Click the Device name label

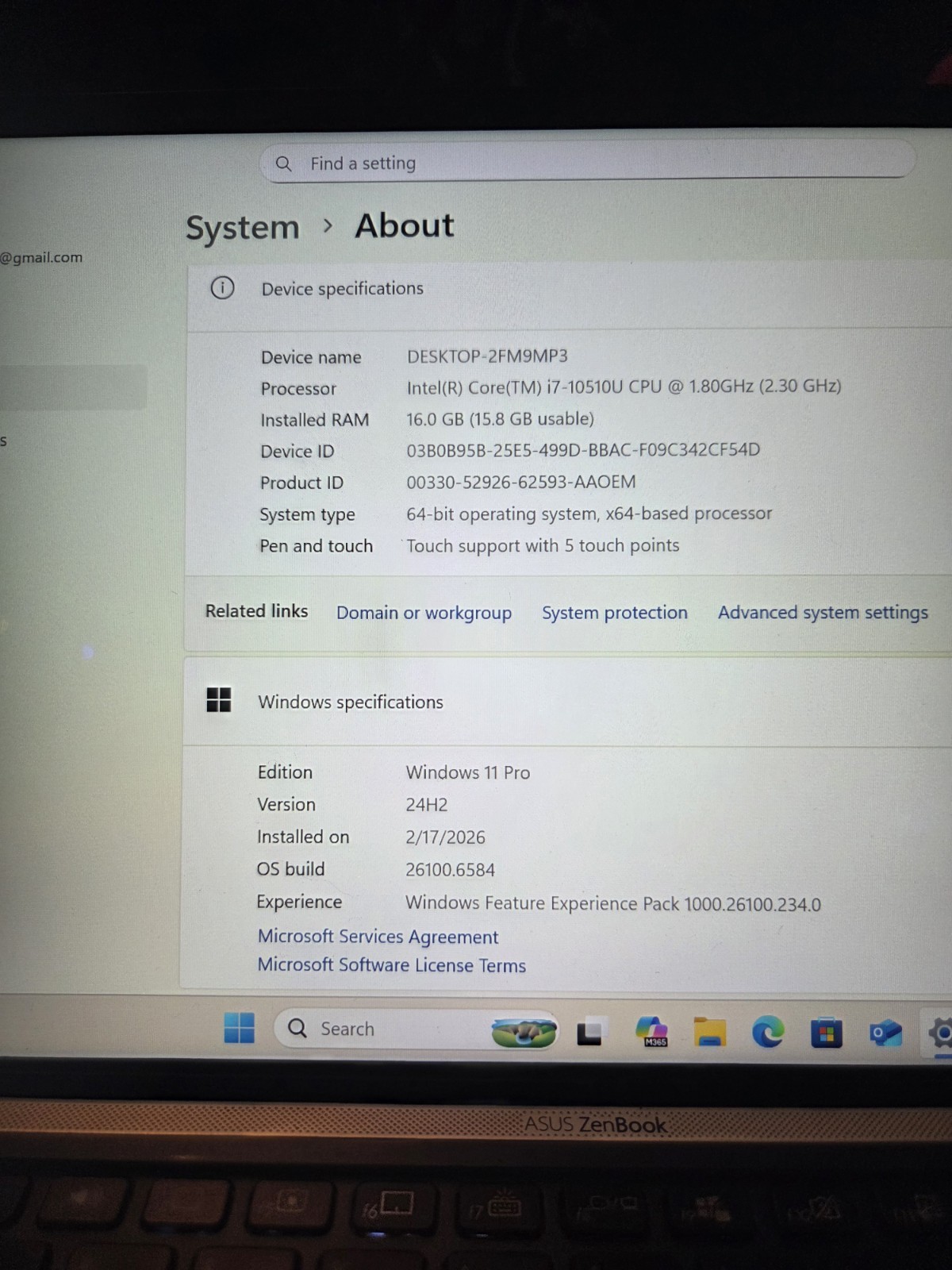pyautogui.click(x=311, y=357)
